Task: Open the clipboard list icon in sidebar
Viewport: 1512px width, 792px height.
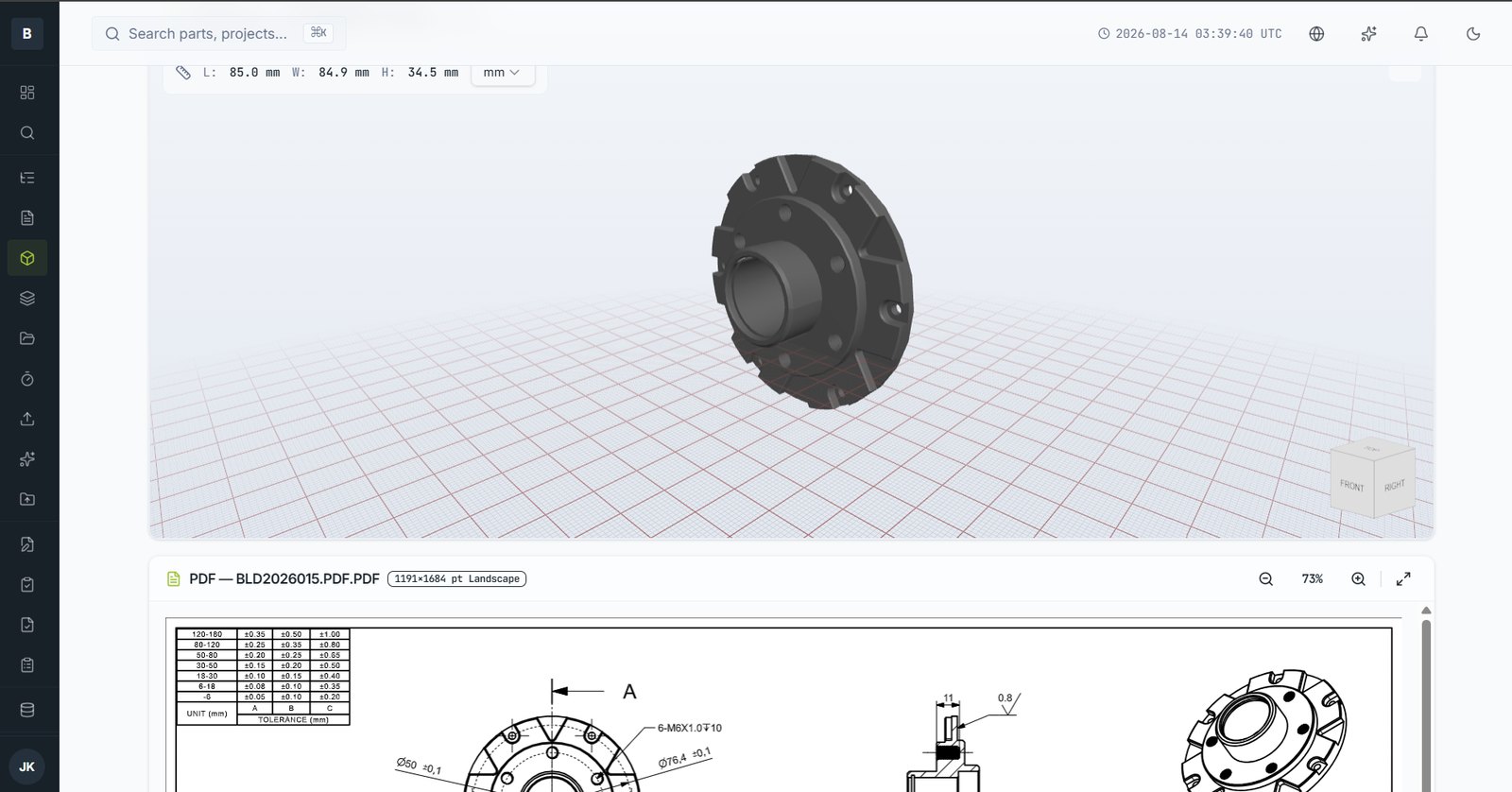Action: point(27,665)
